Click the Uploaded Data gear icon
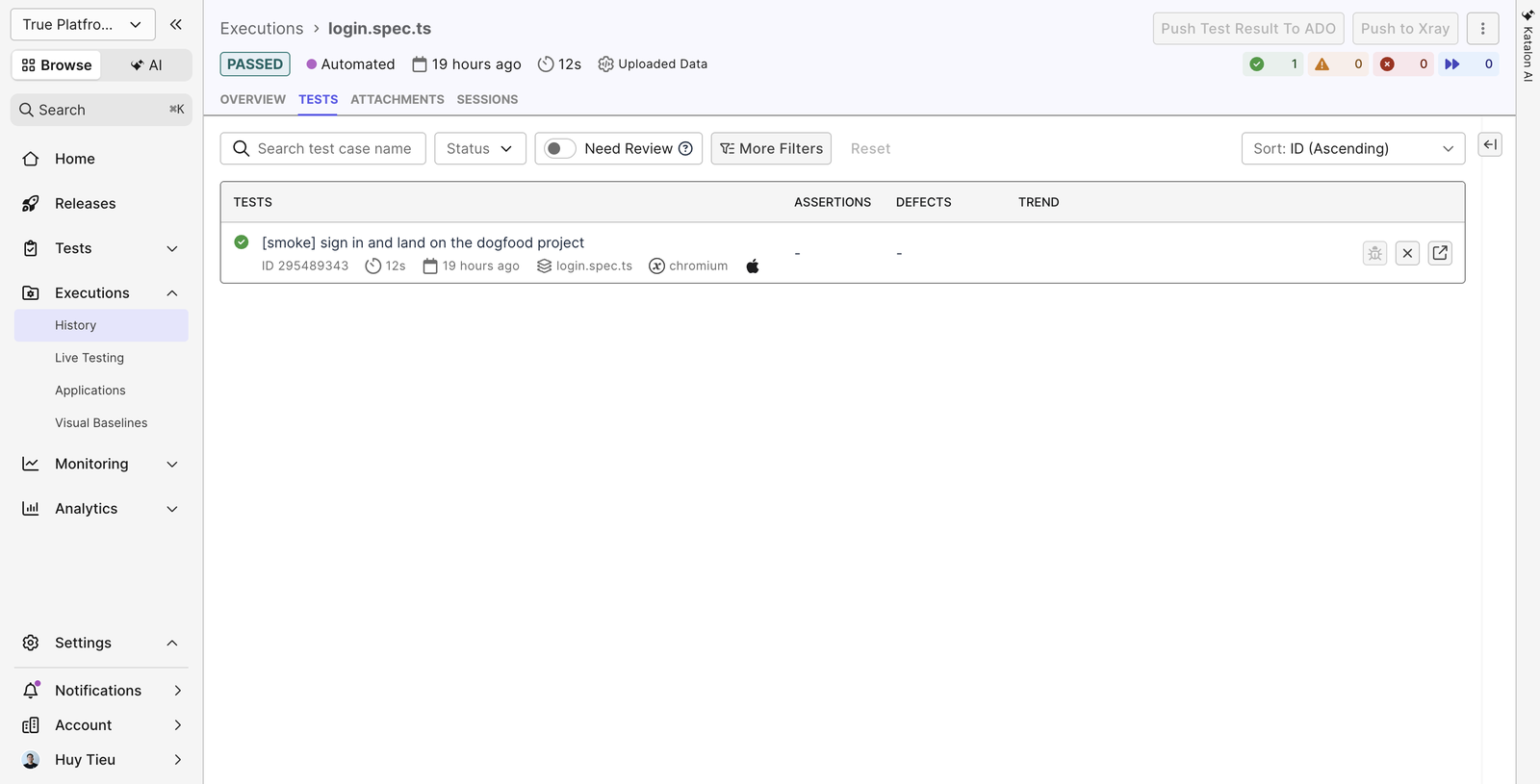Viewport: 1540px width, 784px height. [x=605, y=64]
